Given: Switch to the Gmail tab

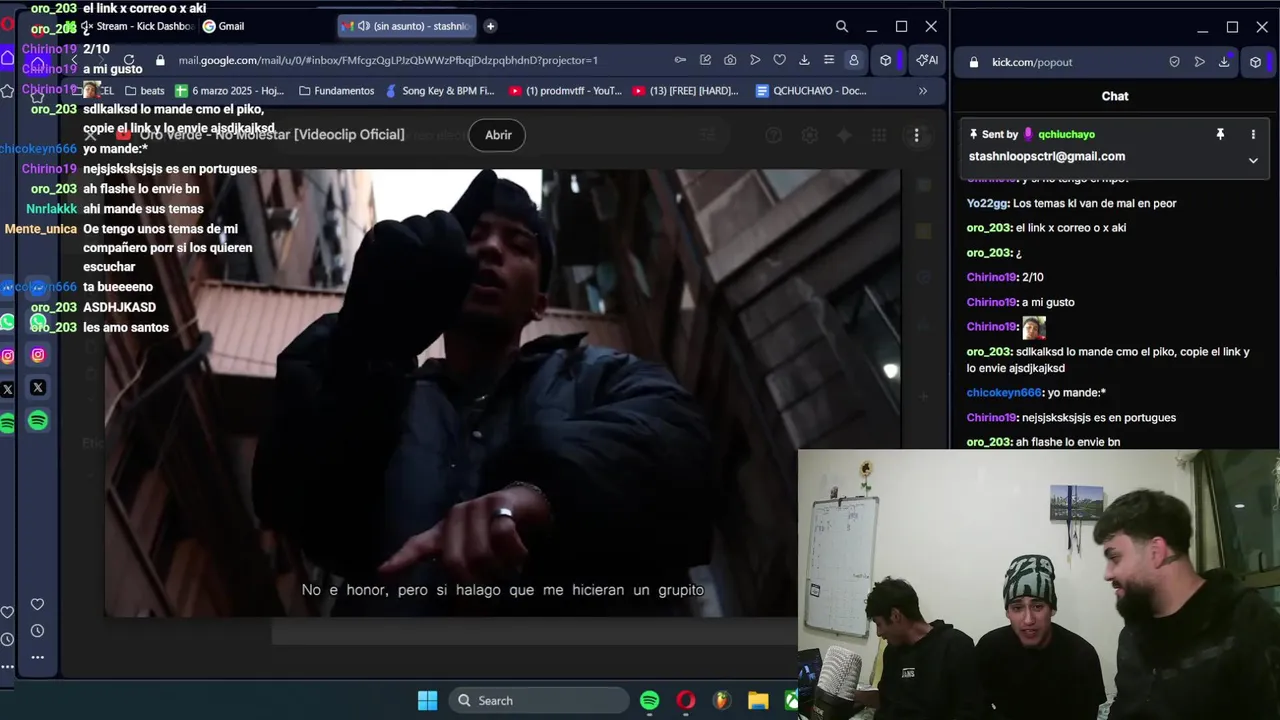Looking at the screenshot, I should [x=224, y=26].
